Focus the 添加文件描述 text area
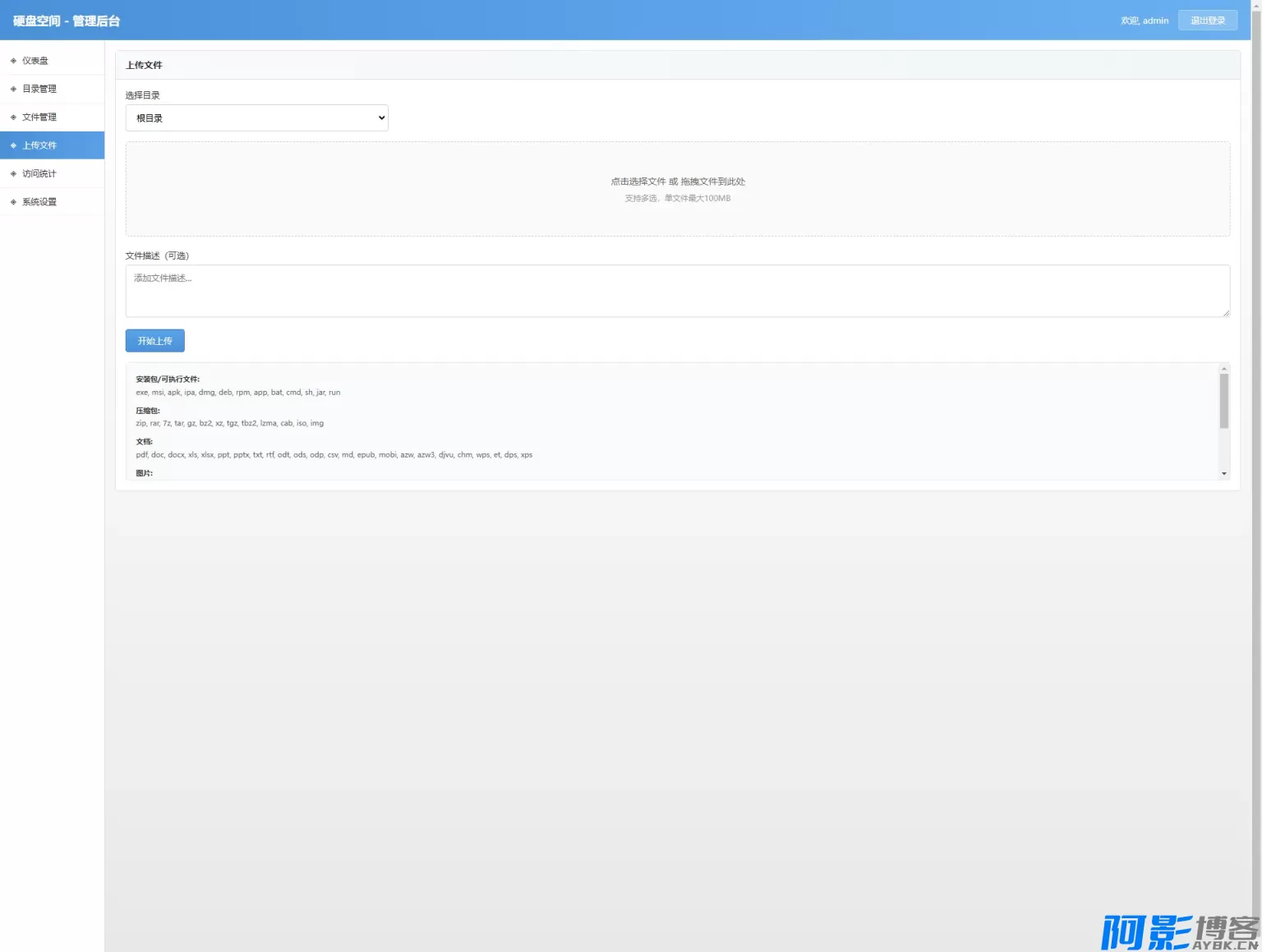Screen dimensions: 1262x952 (677, 291)
